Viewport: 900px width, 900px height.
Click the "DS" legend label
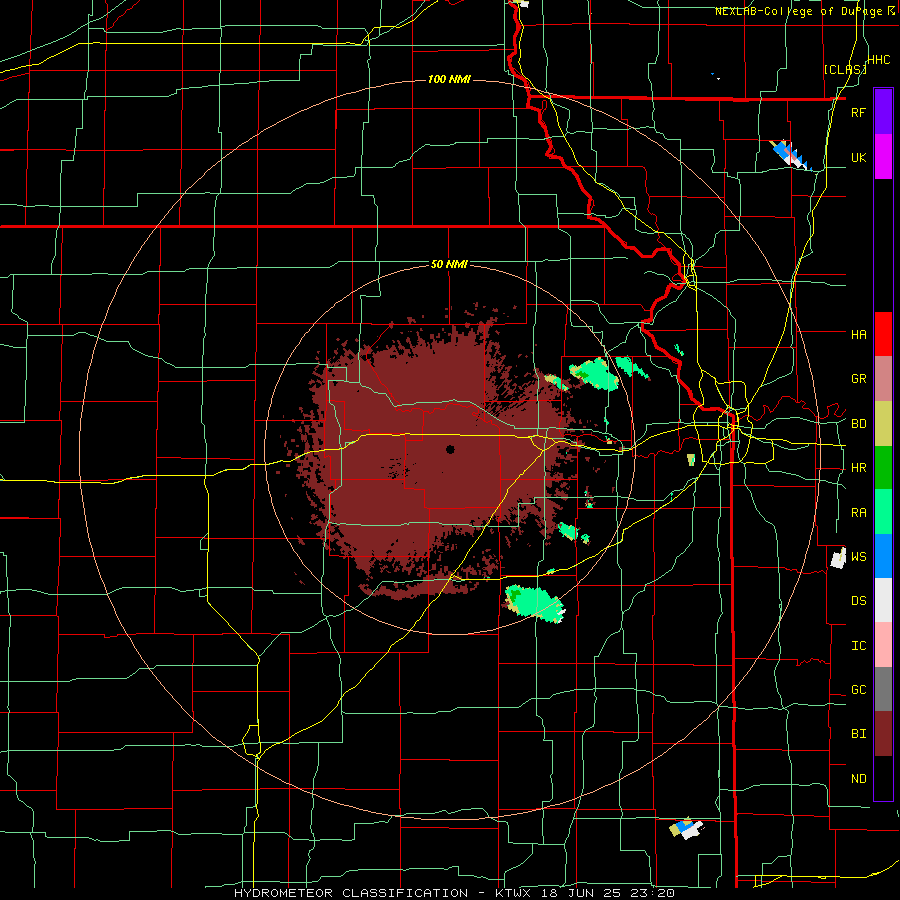pos(858,600)
